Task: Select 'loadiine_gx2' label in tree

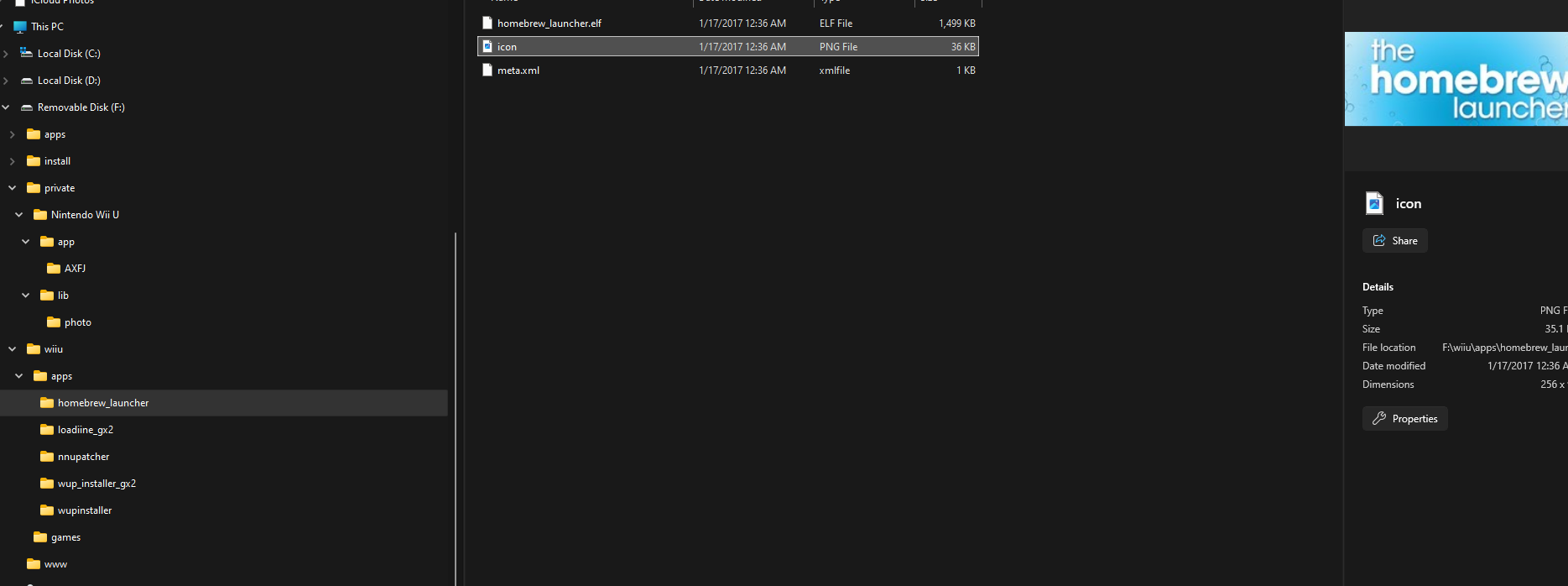Action: click(x=86, y=430)
